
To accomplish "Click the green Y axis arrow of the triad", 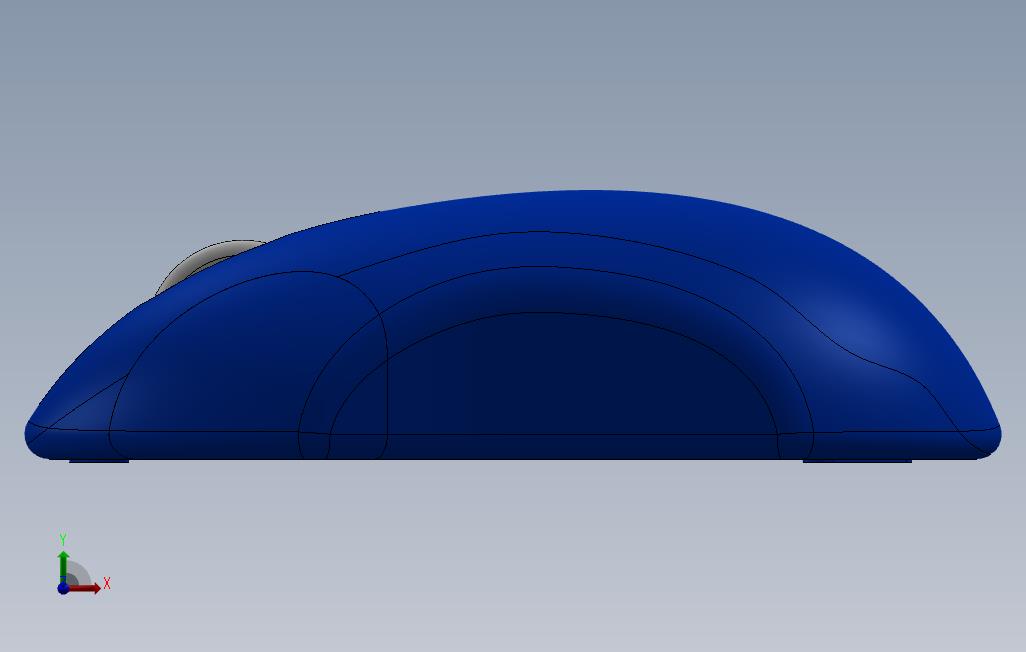I will pos(63,566).
